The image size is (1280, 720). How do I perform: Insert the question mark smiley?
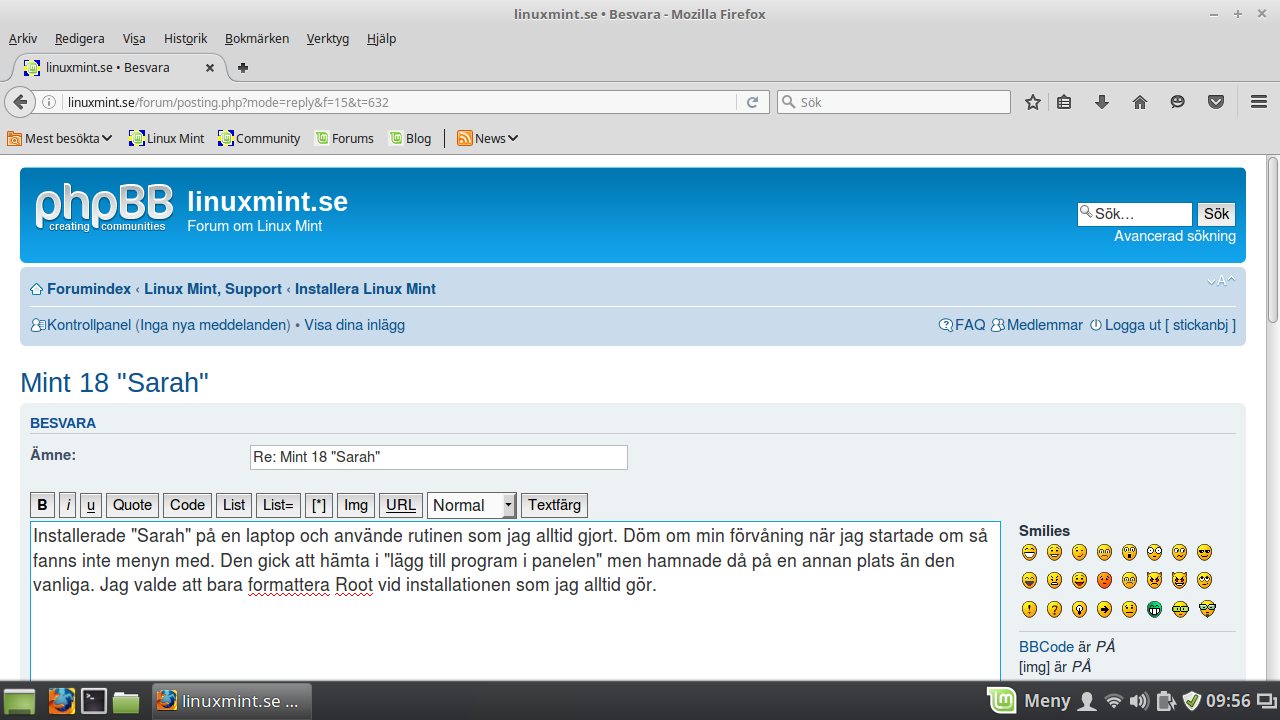[x=1054, y=608]
